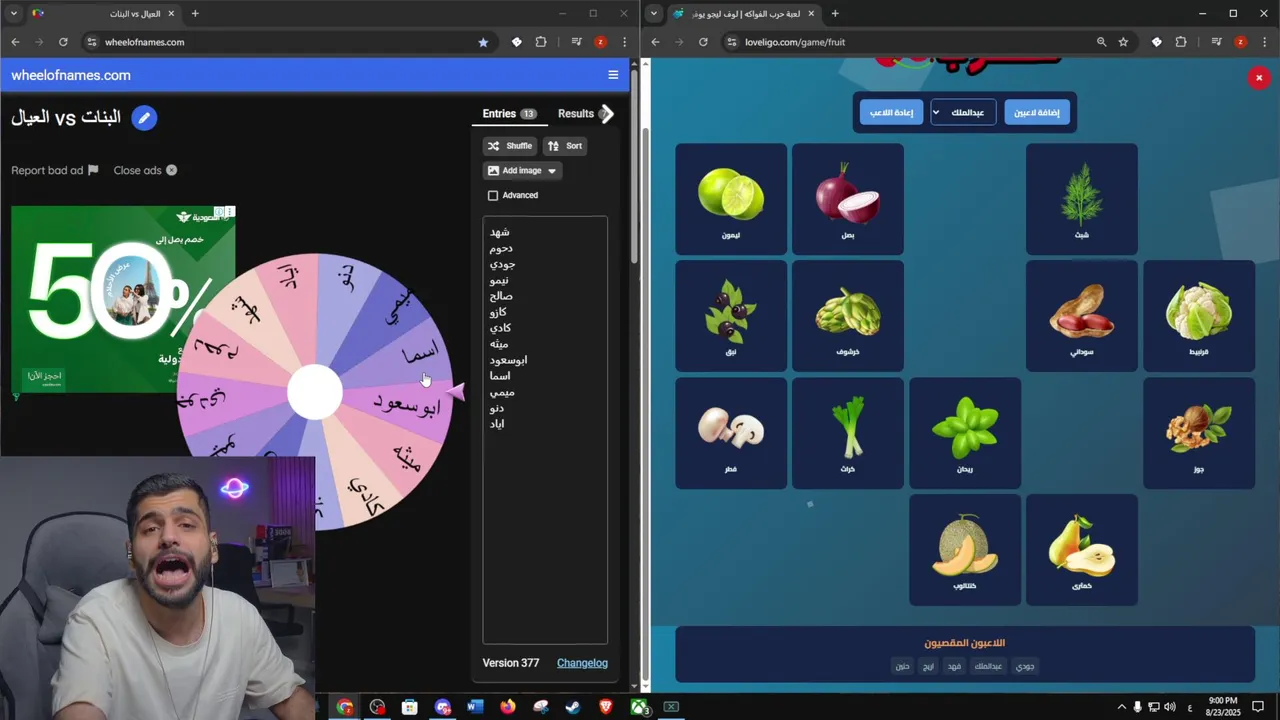Pick the basil leaves card

pyautogui.click(x=965, y=433)
